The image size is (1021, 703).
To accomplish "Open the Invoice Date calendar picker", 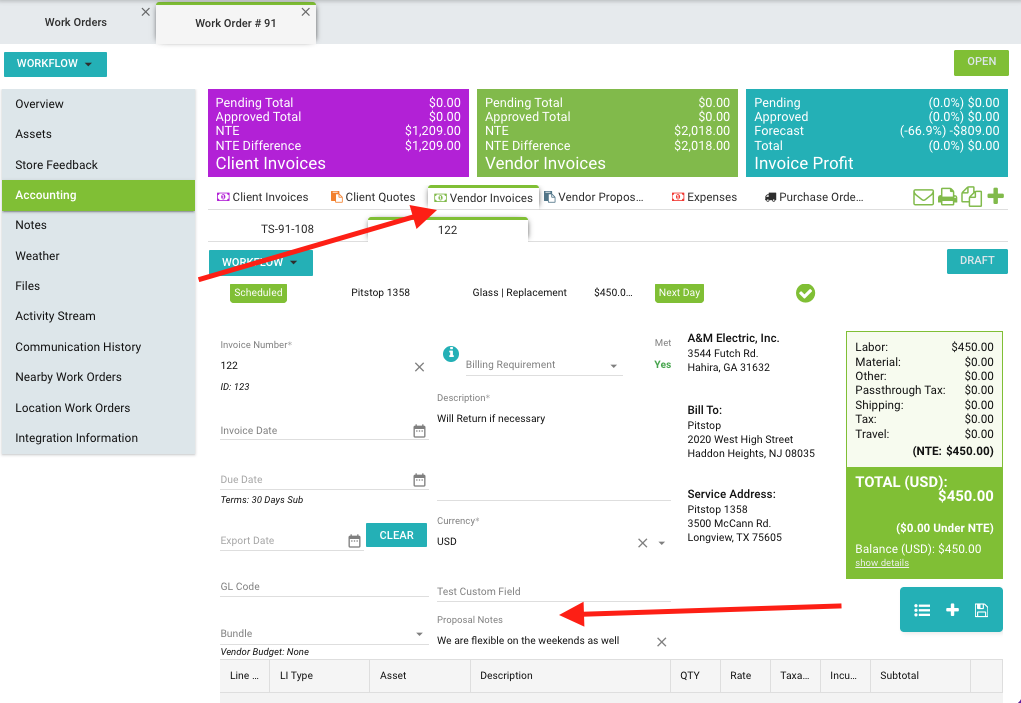I will click(419, 431).
